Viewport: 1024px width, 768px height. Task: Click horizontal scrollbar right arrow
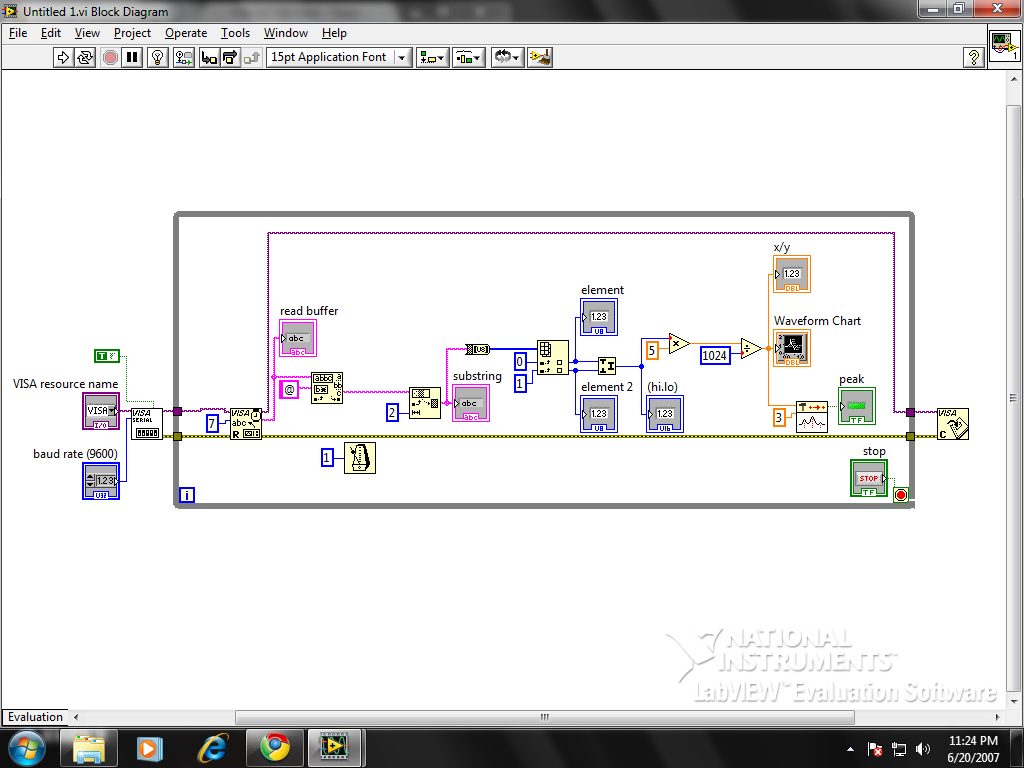pos(997,717)
